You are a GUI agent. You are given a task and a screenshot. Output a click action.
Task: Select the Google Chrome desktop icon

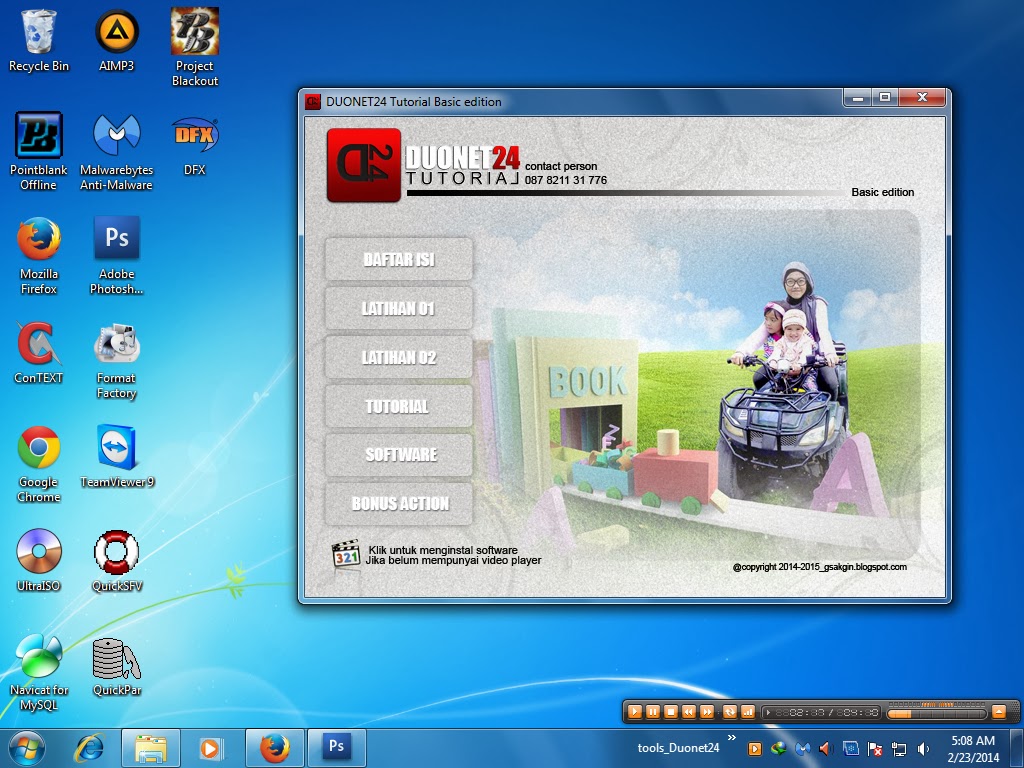coord(39,464)
